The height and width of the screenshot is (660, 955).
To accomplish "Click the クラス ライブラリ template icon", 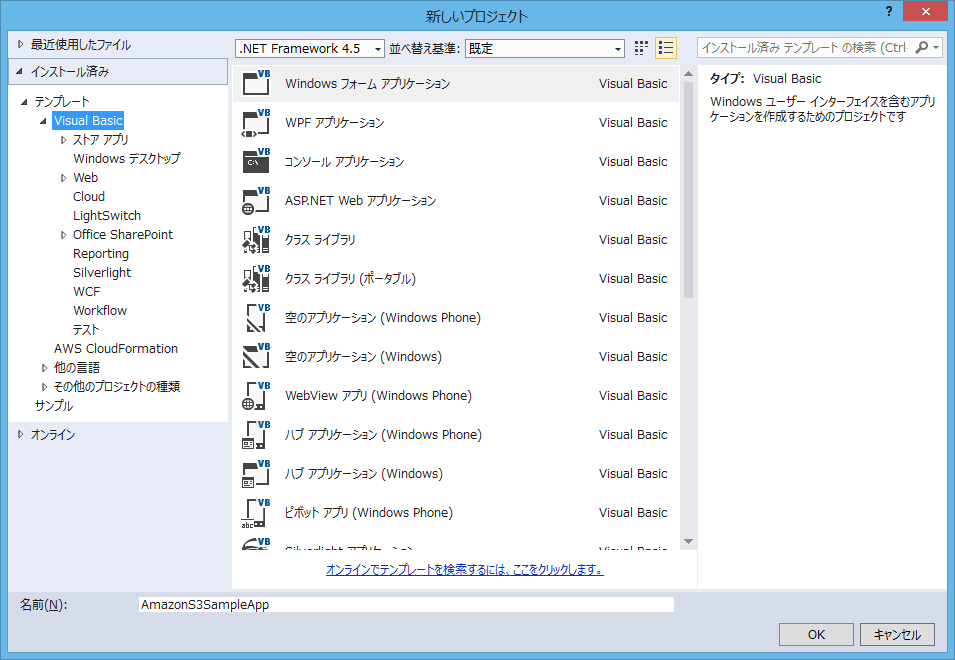I will [x=256, y=239].
